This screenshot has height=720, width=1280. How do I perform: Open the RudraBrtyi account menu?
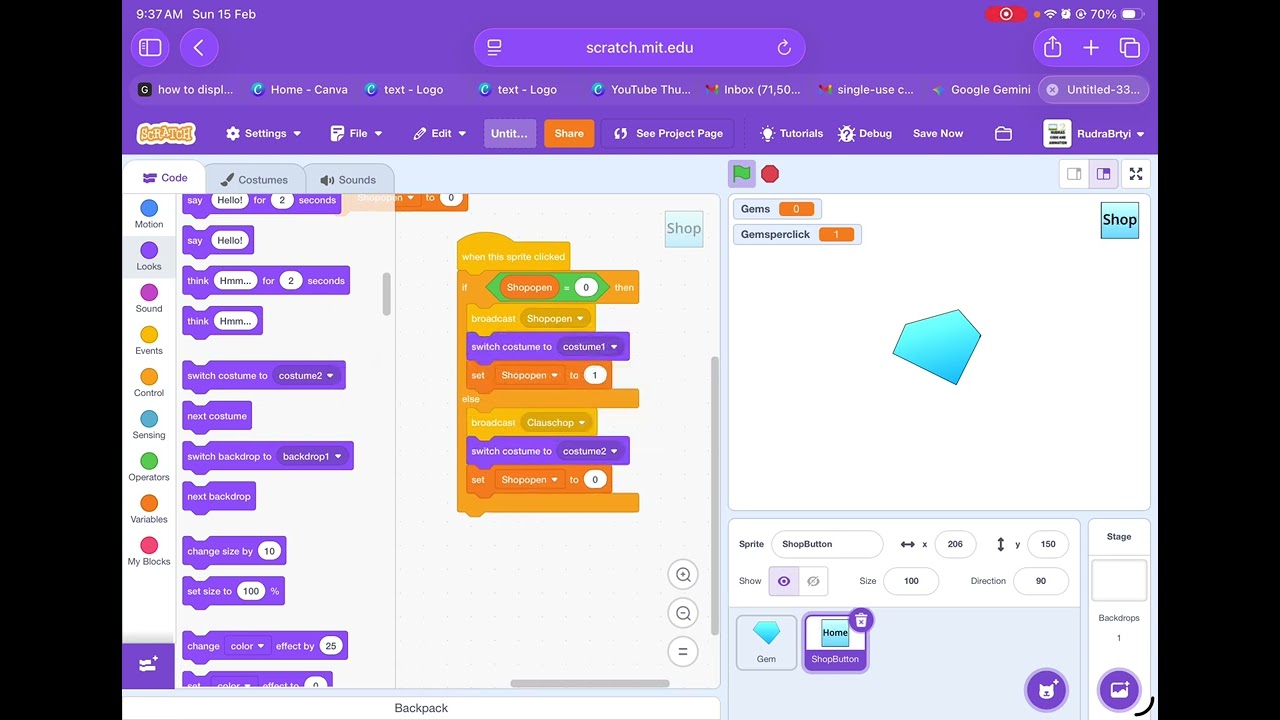coord(1094,133)
